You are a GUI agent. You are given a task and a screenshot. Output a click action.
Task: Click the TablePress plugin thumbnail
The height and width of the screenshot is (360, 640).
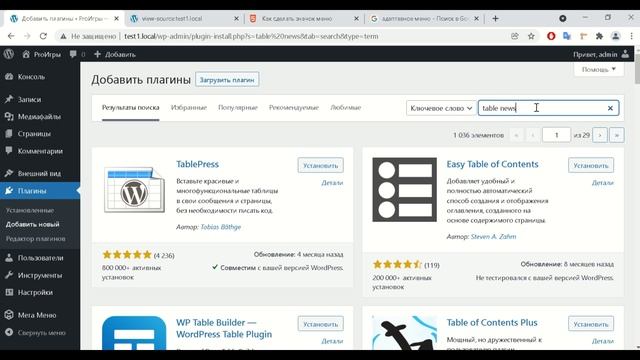tap(135, 190)
